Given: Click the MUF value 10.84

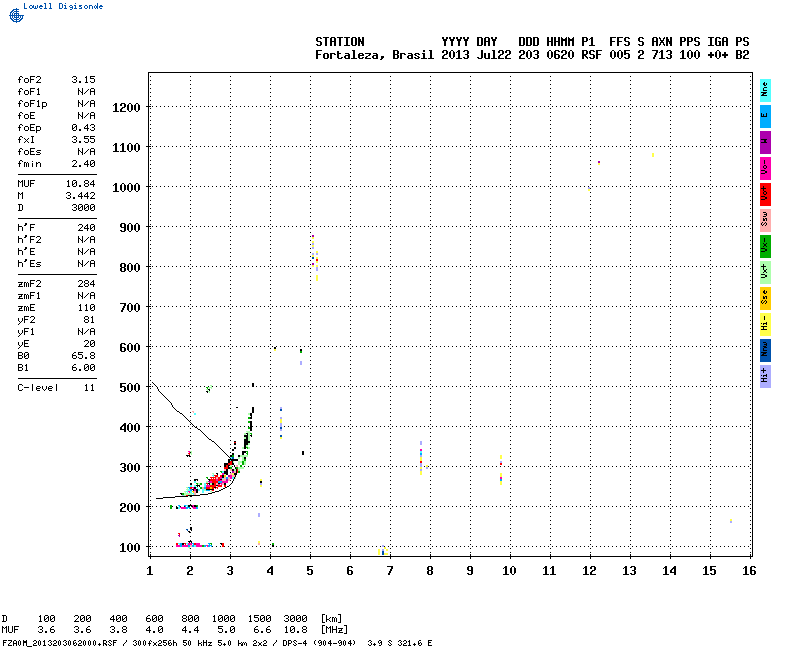Looking at the screenshot, I should click(81, 184).
